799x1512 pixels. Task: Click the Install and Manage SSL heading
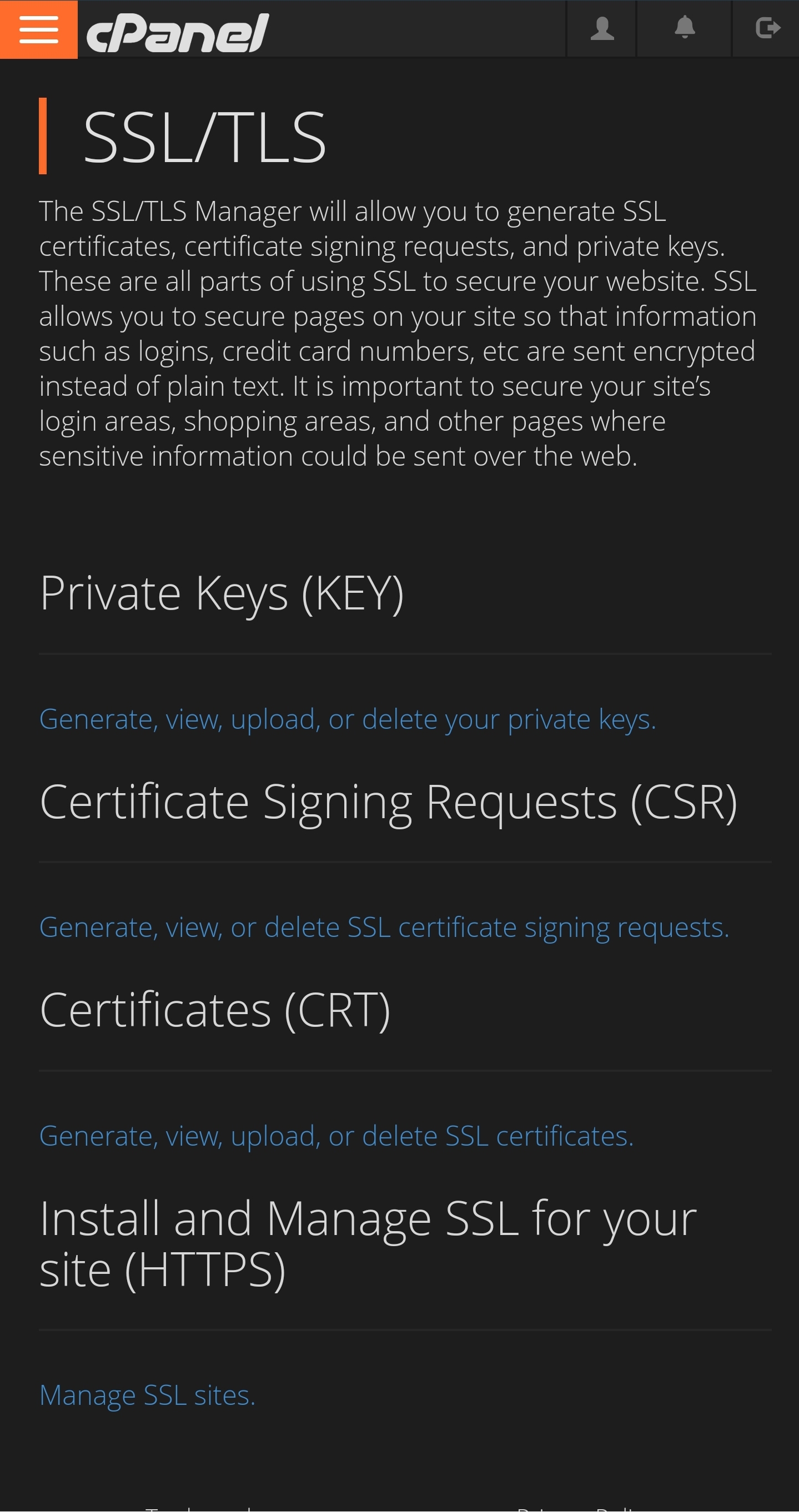(x=368, y=1244)
